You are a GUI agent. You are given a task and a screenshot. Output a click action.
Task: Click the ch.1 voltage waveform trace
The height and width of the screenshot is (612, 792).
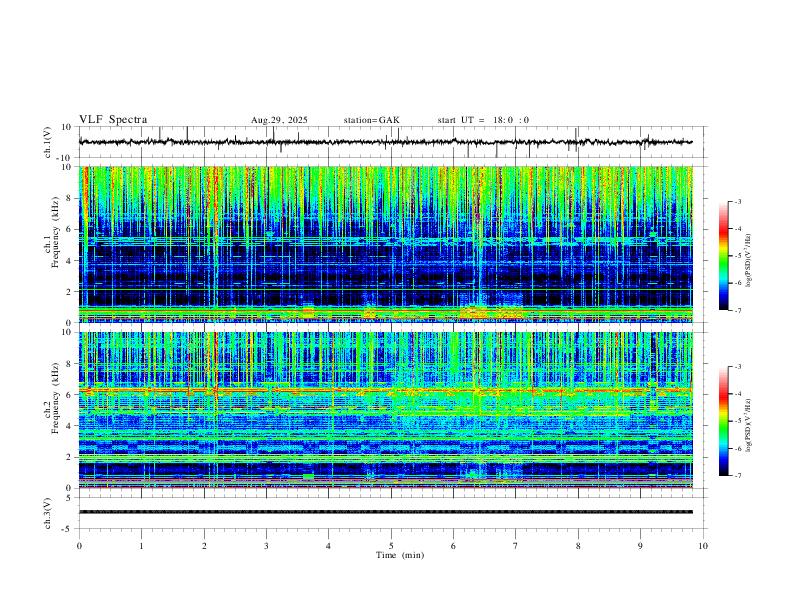(x=385, y=142)
